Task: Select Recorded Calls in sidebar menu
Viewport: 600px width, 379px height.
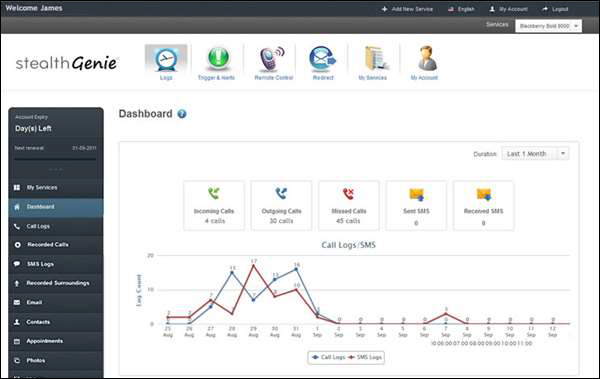Action: (x=56, y=245)
